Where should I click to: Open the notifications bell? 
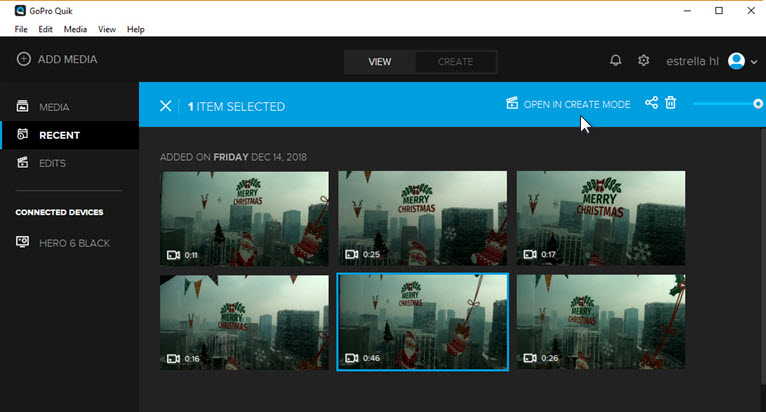coord(616,61)
